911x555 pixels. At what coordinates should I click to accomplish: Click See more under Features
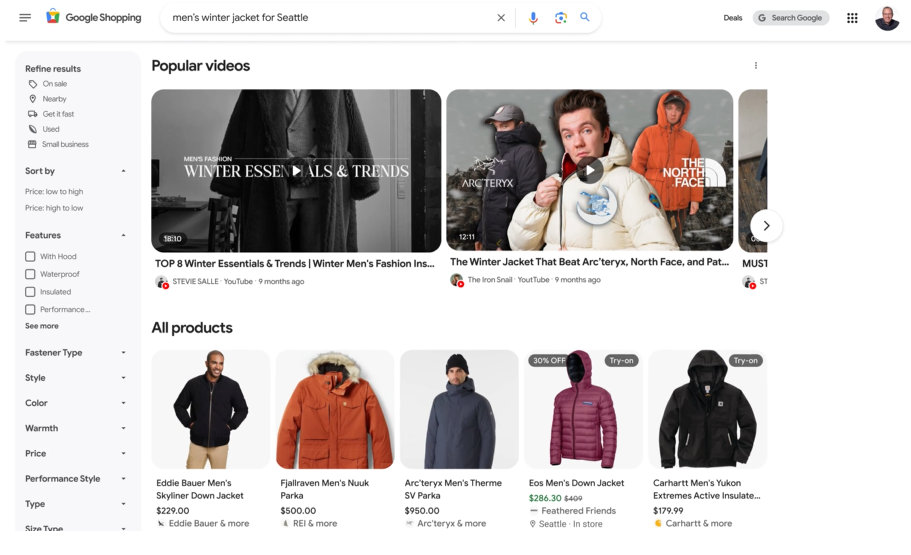click(x=42, y=326)
